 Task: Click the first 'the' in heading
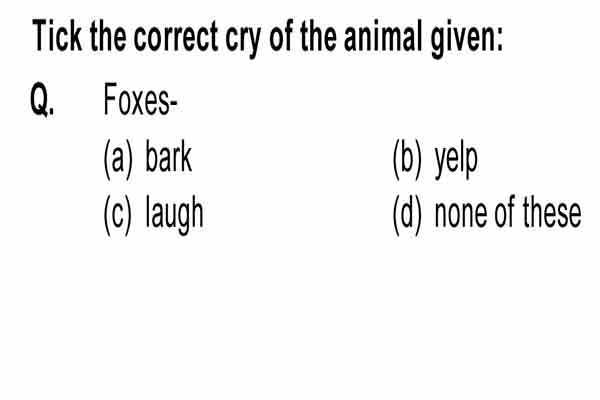108,36
